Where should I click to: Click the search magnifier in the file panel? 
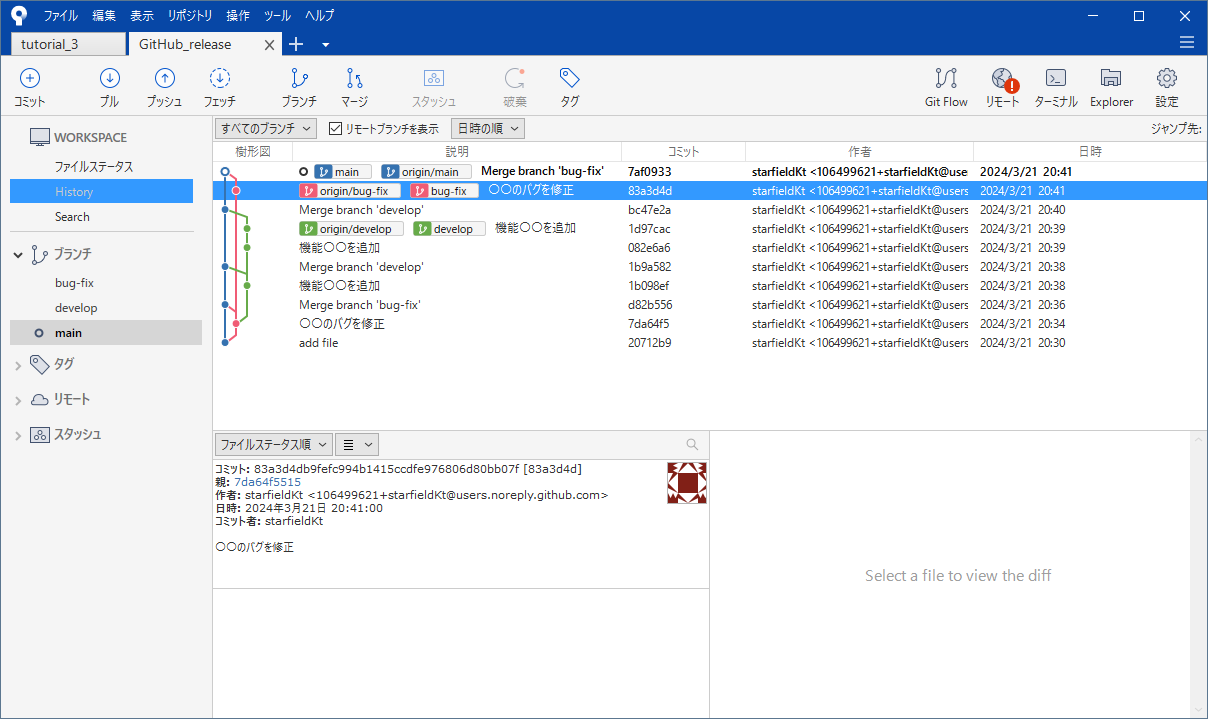click(692, 444)
